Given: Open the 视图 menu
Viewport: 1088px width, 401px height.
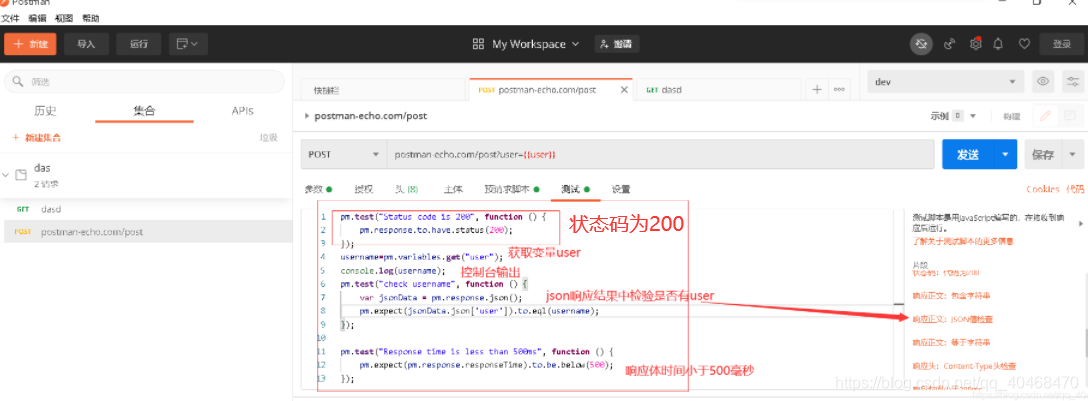Looking at the screenshot, I should tap(64, 19).
